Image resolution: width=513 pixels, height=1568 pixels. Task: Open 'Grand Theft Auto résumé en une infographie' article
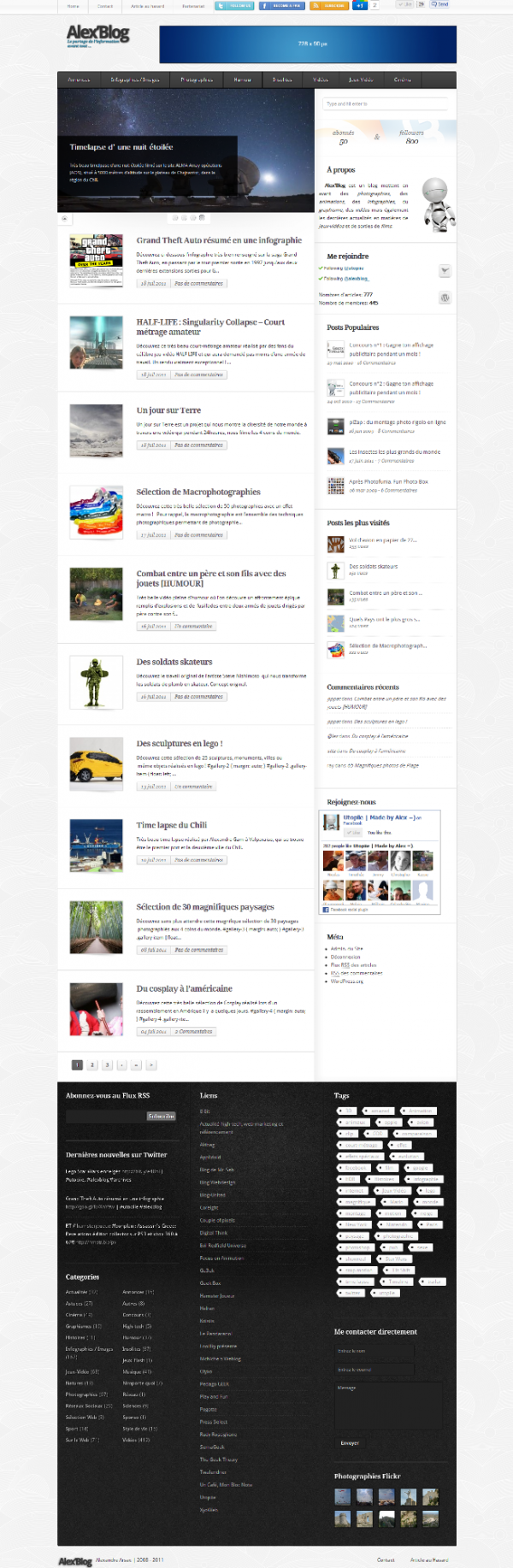pyautogui.click(x=219, y=240)
